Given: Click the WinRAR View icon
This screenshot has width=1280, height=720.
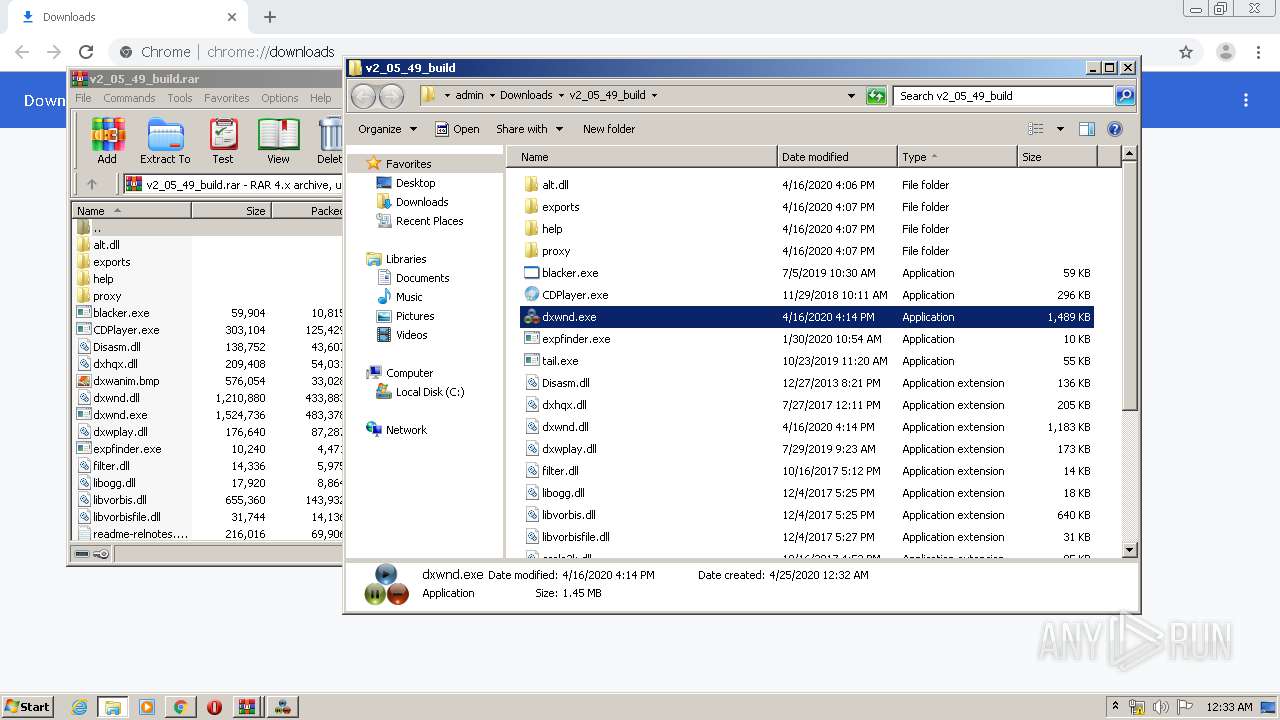Looking at the screenshot, I should pyautogui.click(x=278, y=140).
